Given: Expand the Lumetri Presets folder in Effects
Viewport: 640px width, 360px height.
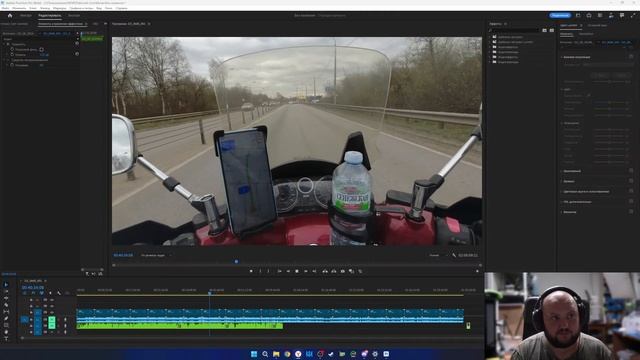Looking at the screenshot, I should click(490, 42).
